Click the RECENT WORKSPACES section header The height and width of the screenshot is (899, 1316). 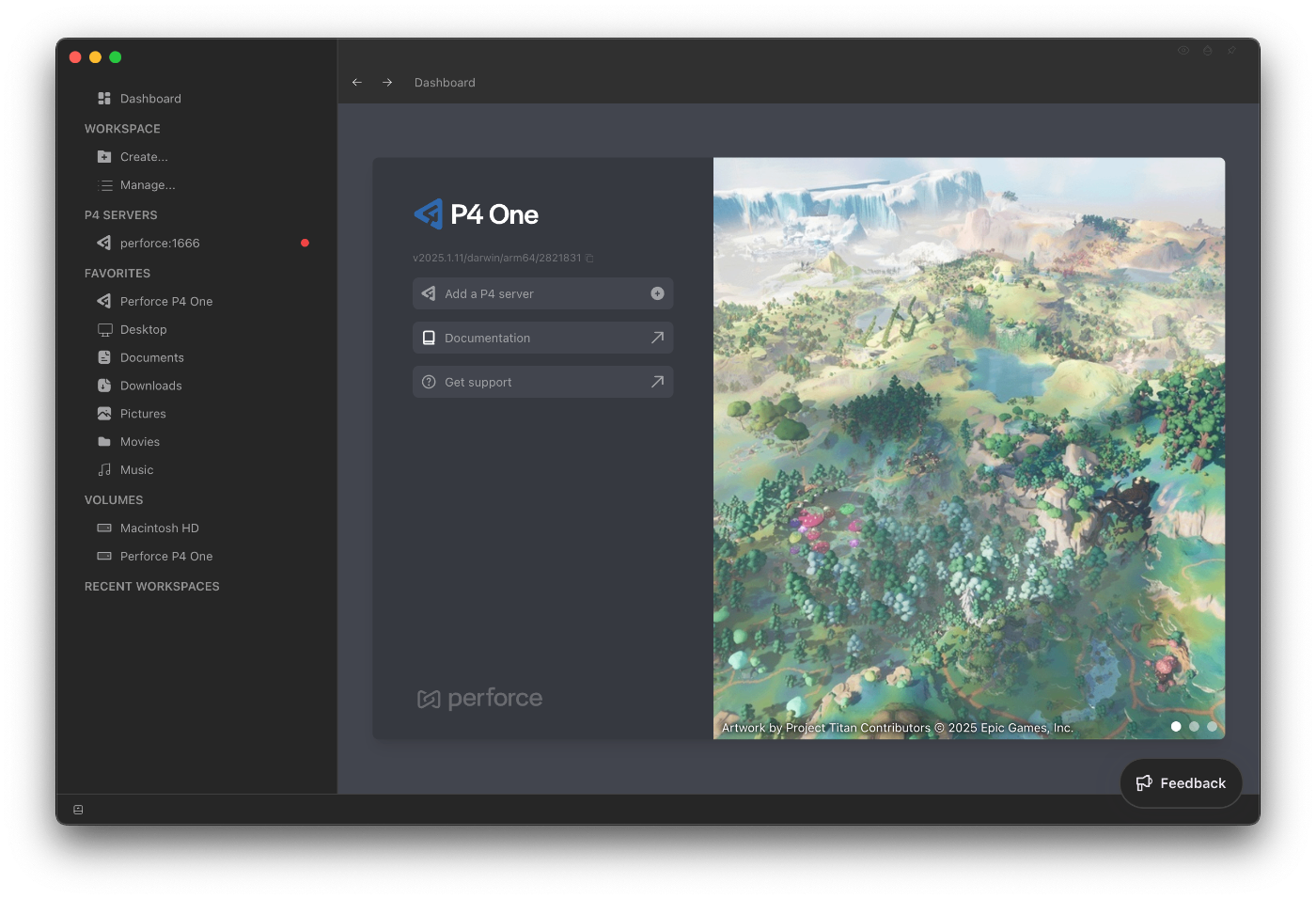(x=152, y=587)
